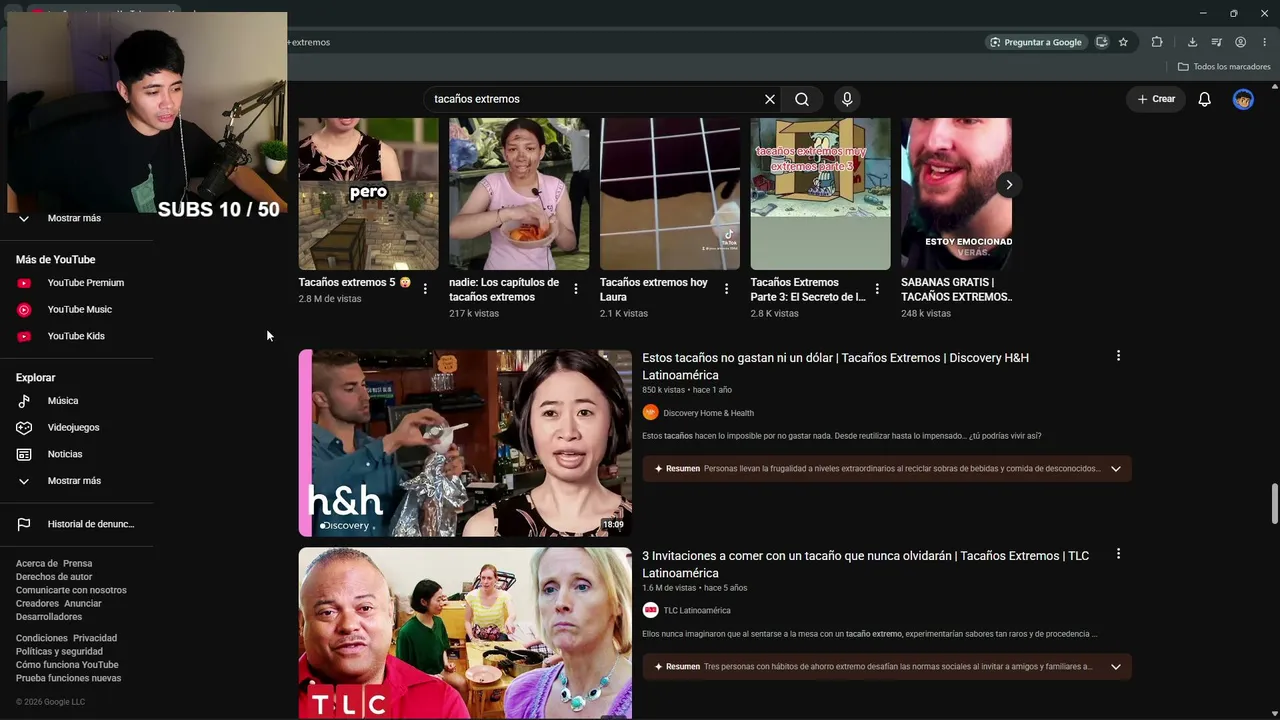Show next Shorts with the right arrow

coord(1009,185)
